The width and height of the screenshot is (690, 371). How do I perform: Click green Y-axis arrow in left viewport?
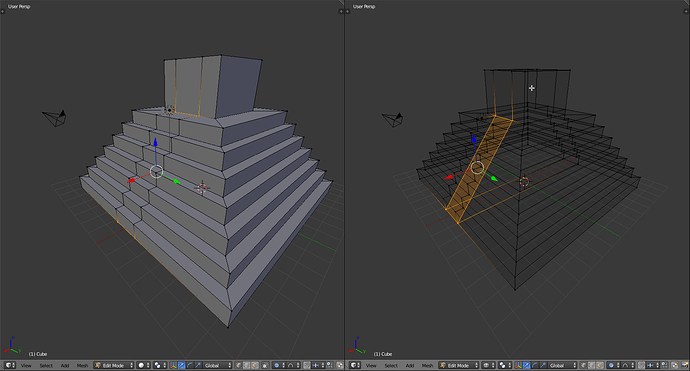pyautogui.click(x=177, y=181)
